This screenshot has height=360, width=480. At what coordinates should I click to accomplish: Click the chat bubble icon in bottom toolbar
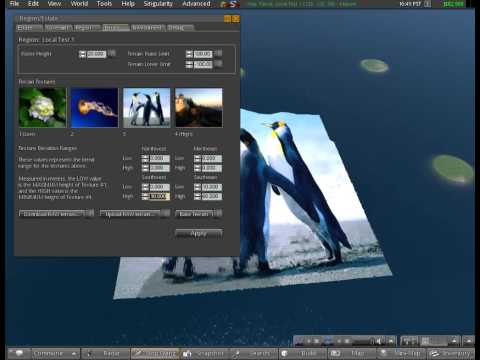[x=19, y=353]
